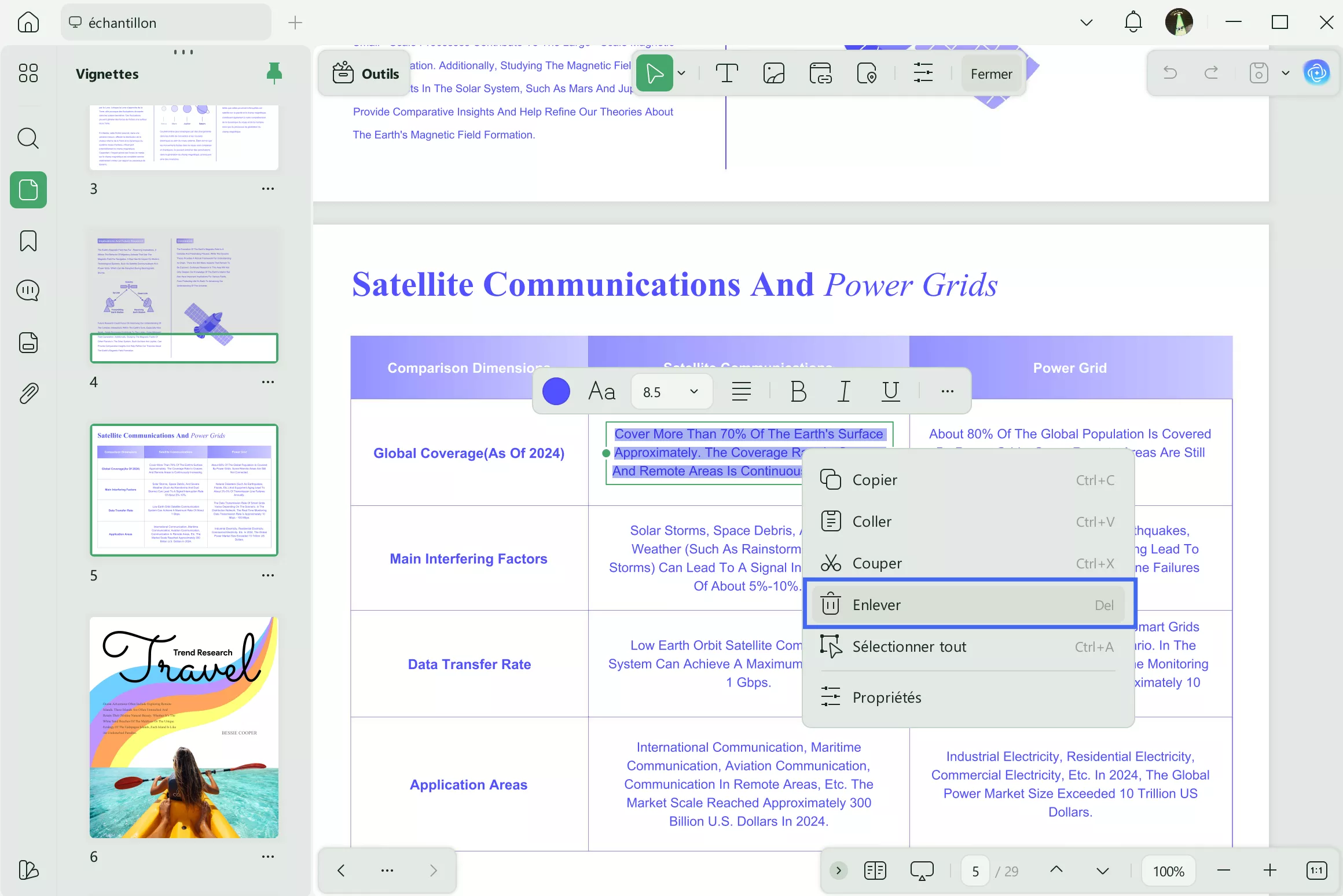Expand the save options dropdown arrow
The width and height of the screenshot is (1343, 896).
1286,73
